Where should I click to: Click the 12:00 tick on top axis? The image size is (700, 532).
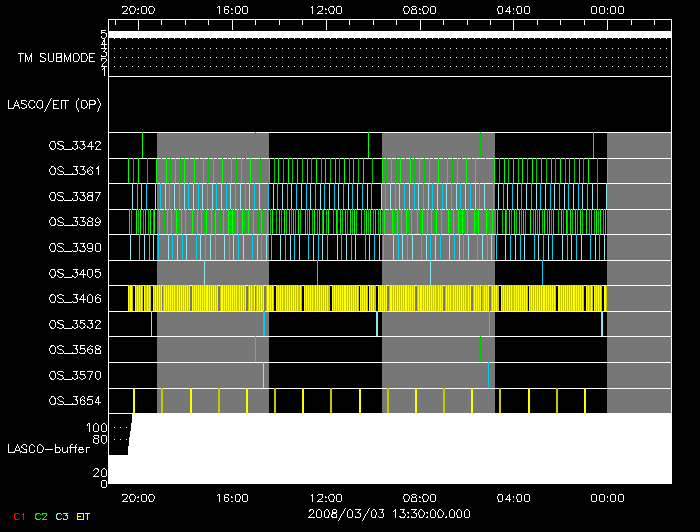click(x=326, y=9)
